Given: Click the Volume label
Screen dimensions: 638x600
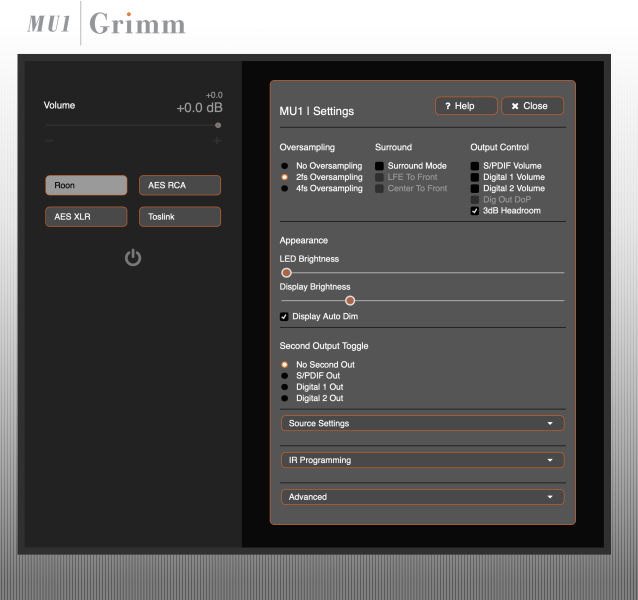Looking at the screenshot, I should tap(59, 105).
